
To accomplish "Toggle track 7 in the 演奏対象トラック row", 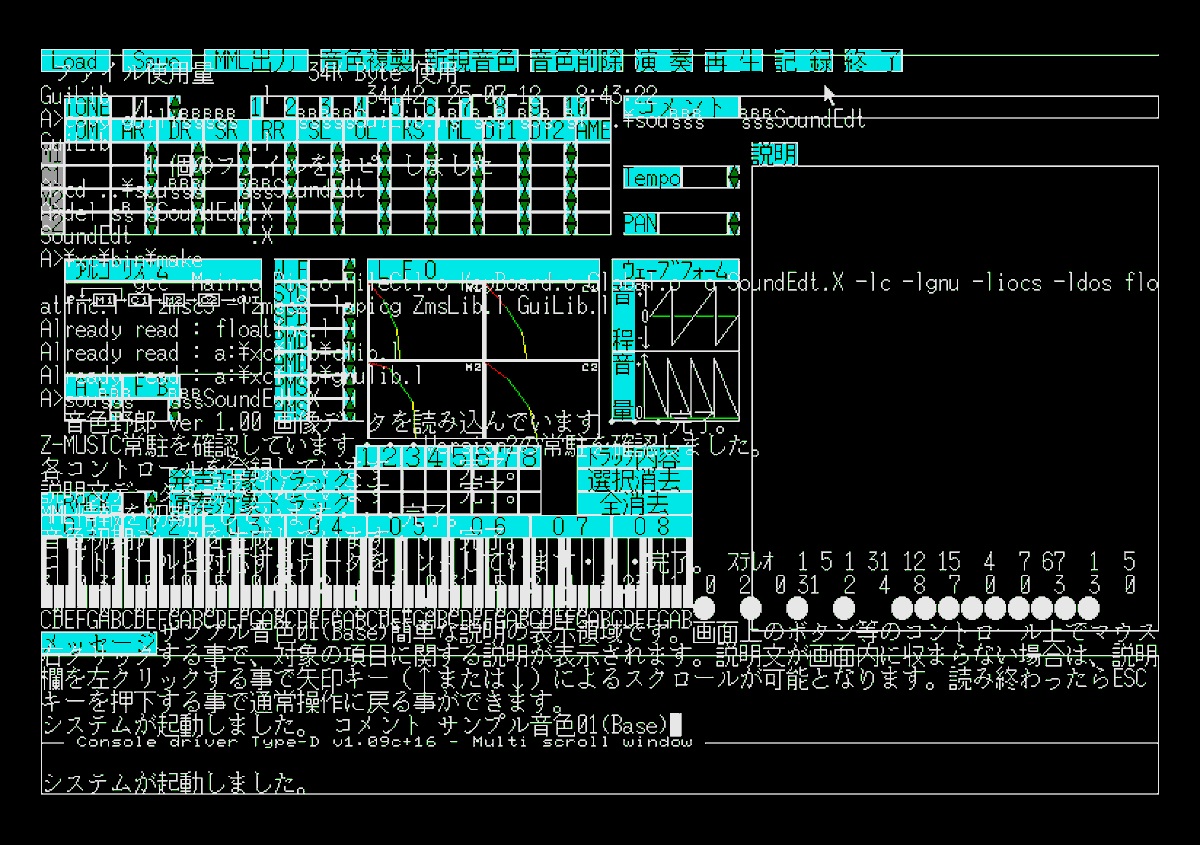I will [507, 504].
